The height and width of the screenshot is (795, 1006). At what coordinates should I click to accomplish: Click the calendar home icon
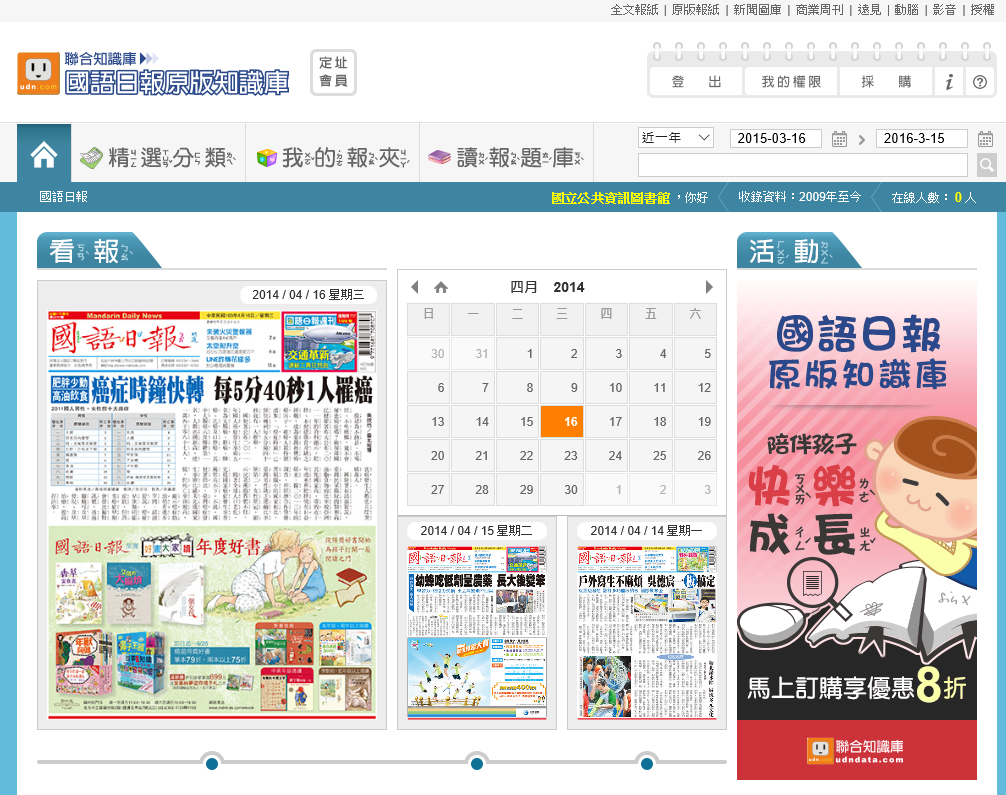[441, 287]
